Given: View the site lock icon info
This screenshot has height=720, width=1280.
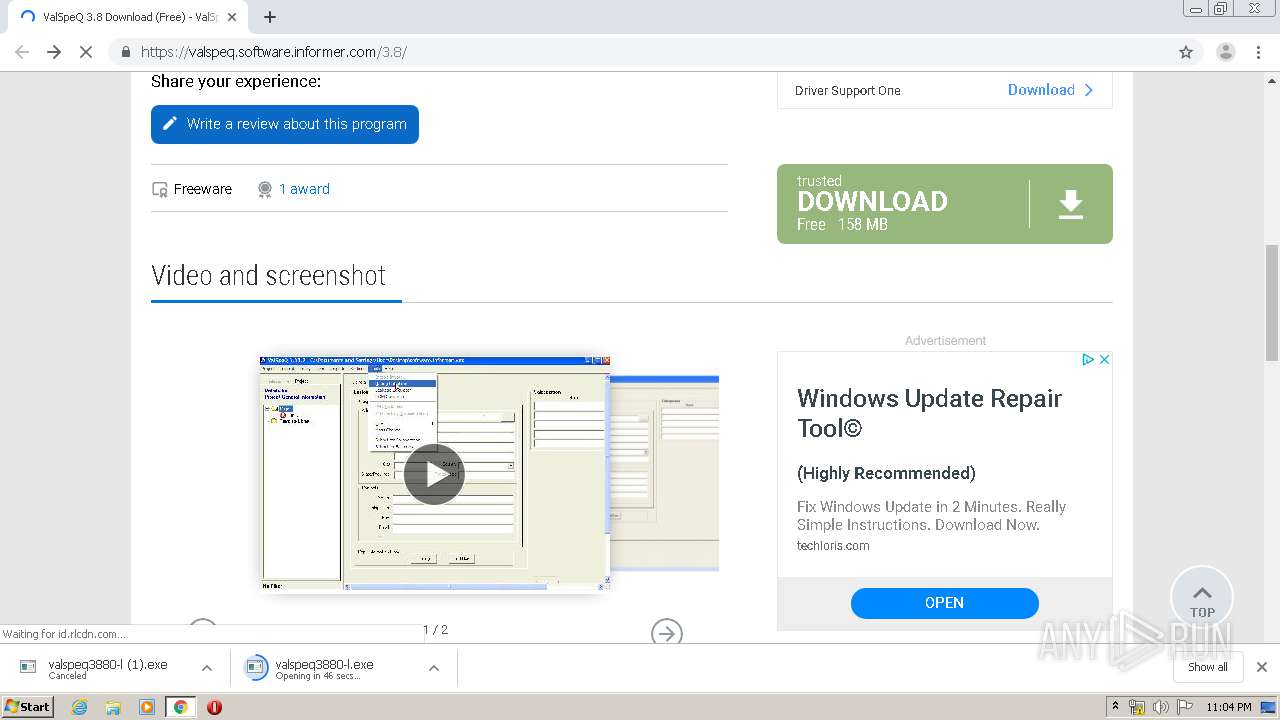Looking at the screenshot, I should click(125, 52).
